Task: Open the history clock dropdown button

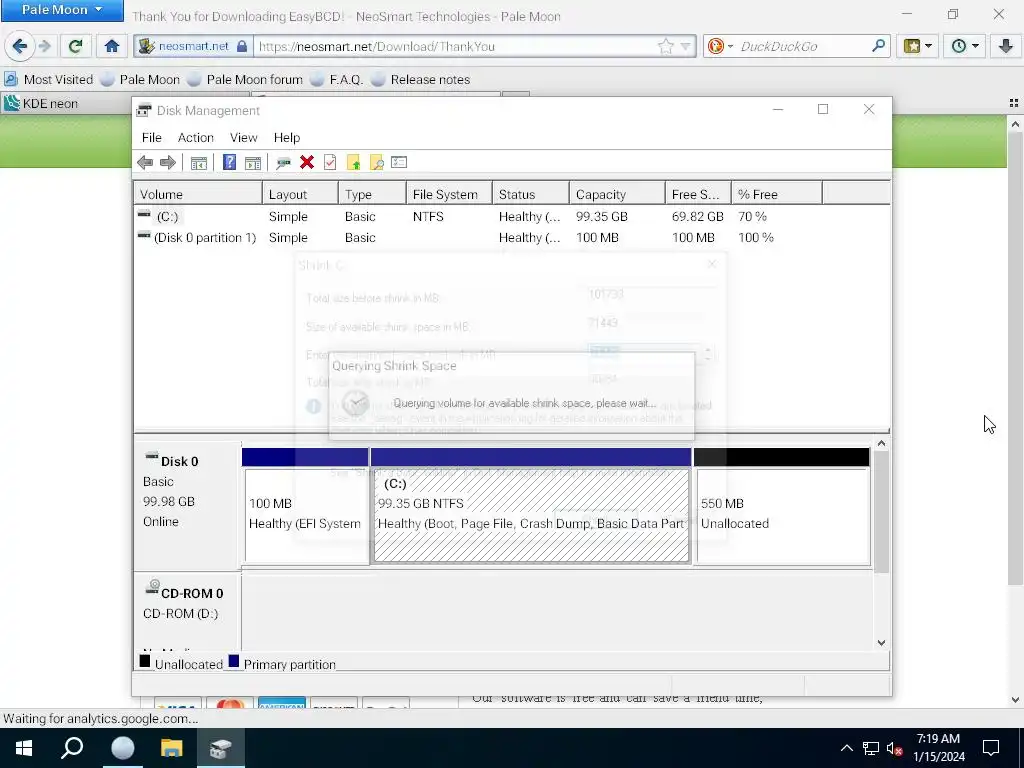Action: pos(965,46)
